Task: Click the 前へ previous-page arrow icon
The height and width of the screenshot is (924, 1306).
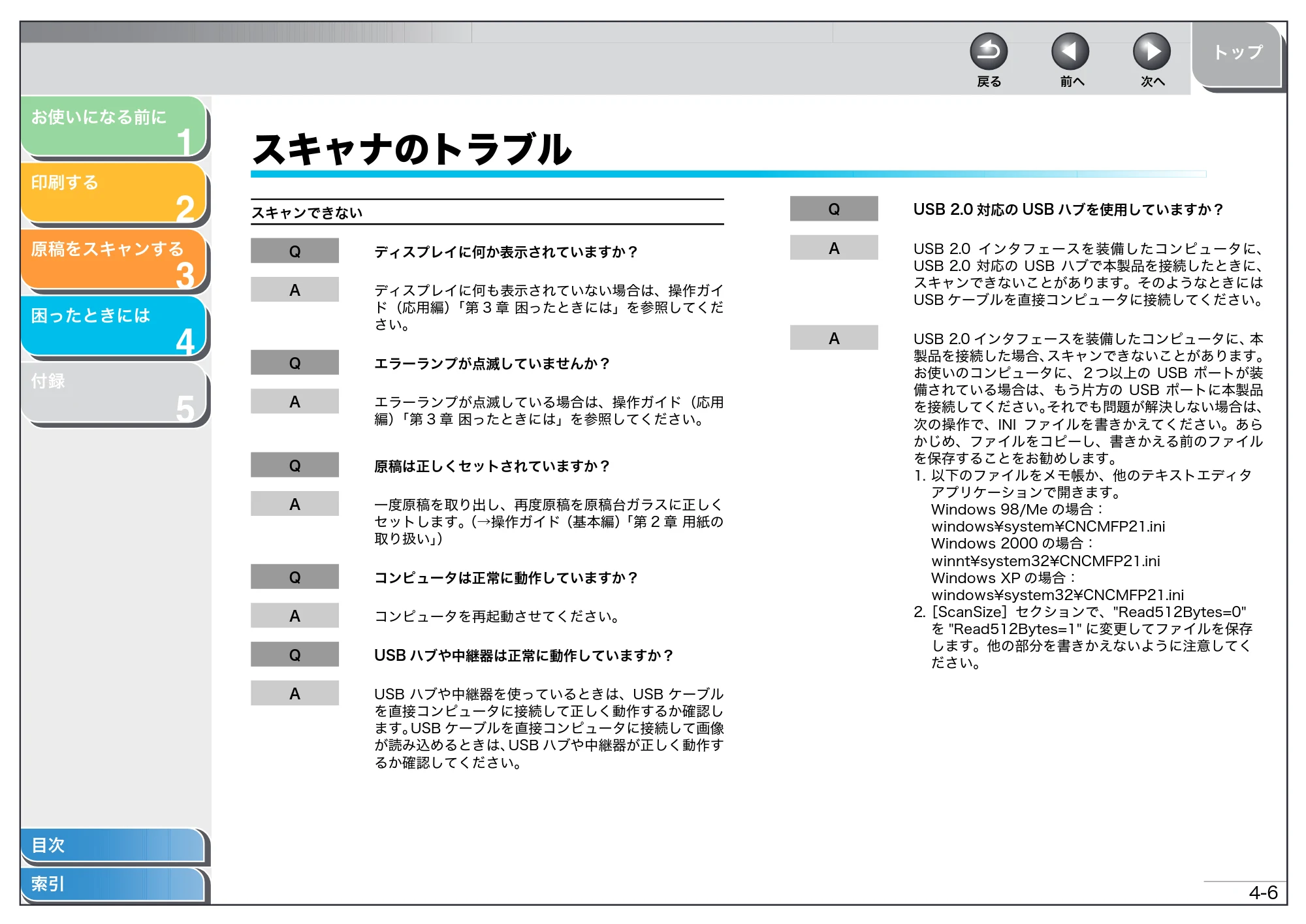Action: click(1070, 52)
